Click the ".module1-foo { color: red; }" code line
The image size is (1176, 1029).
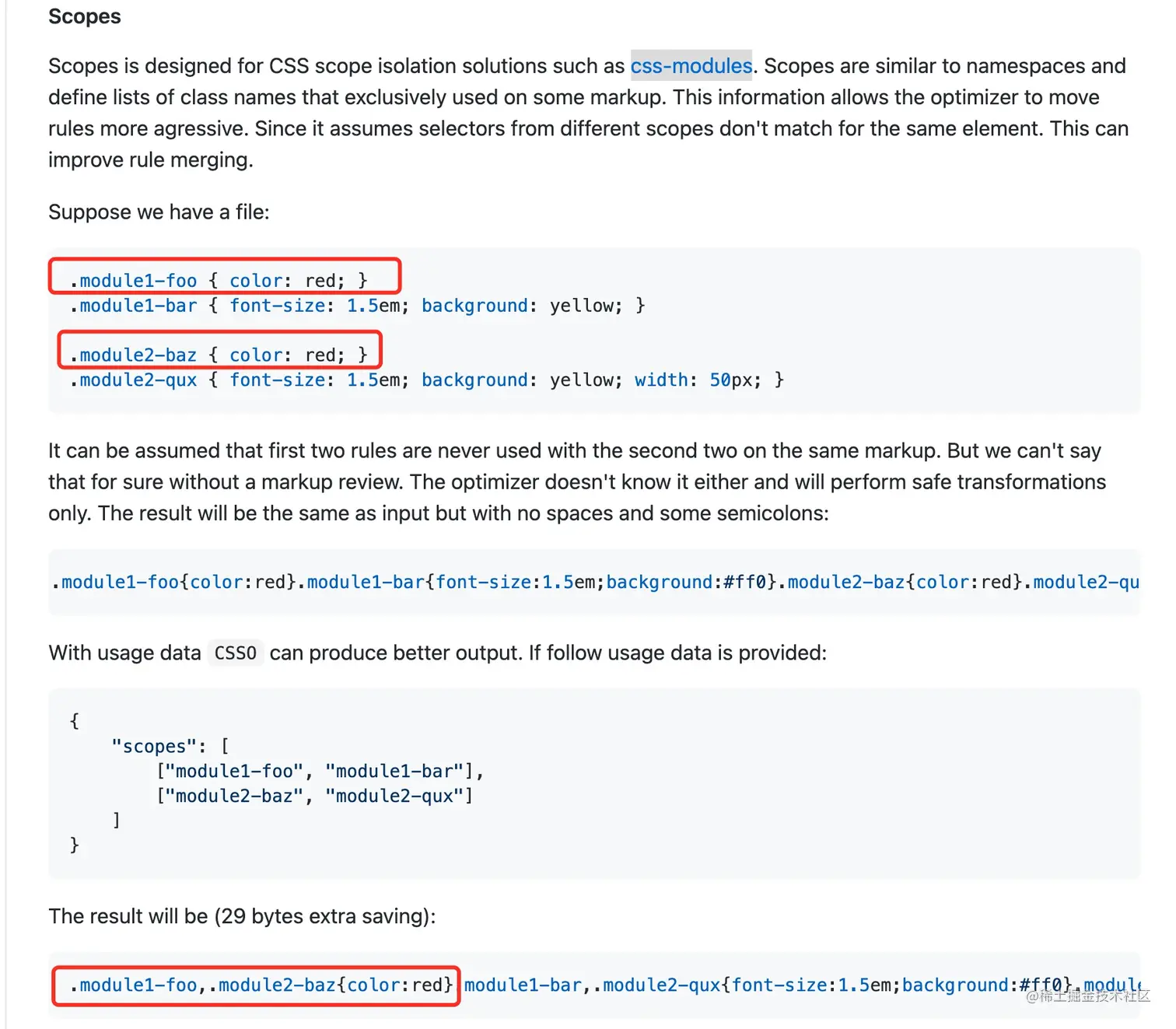pos(219,281)
